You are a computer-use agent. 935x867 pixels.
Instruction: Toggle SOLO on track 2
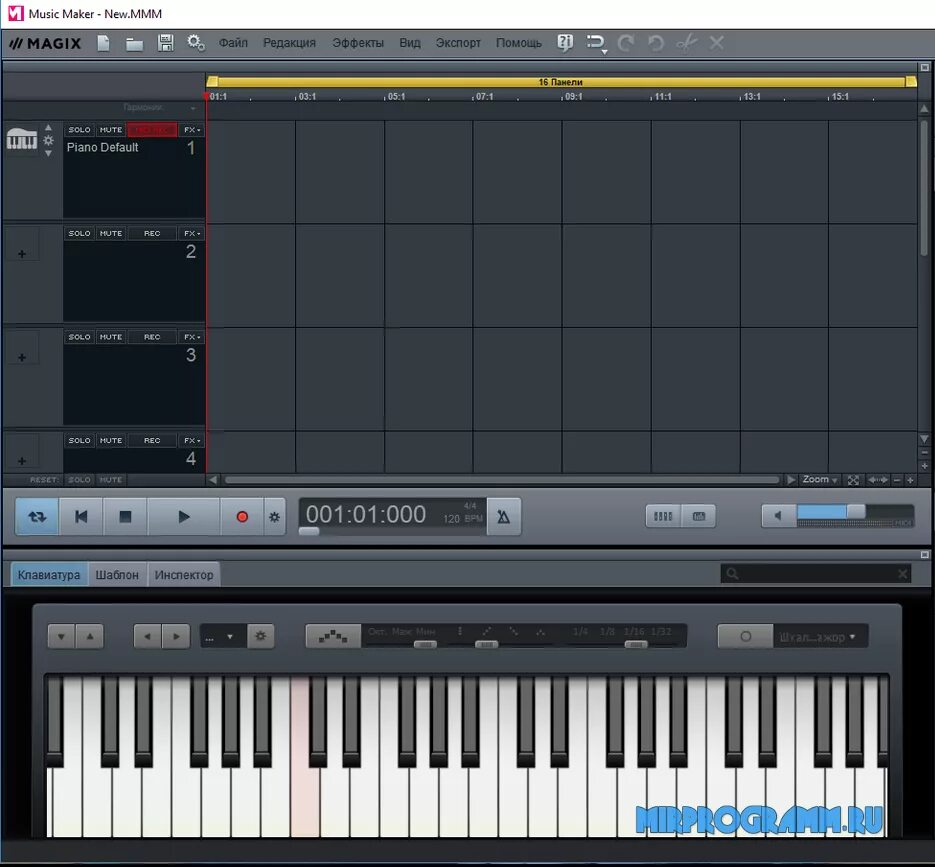click(x=79, y=234)
